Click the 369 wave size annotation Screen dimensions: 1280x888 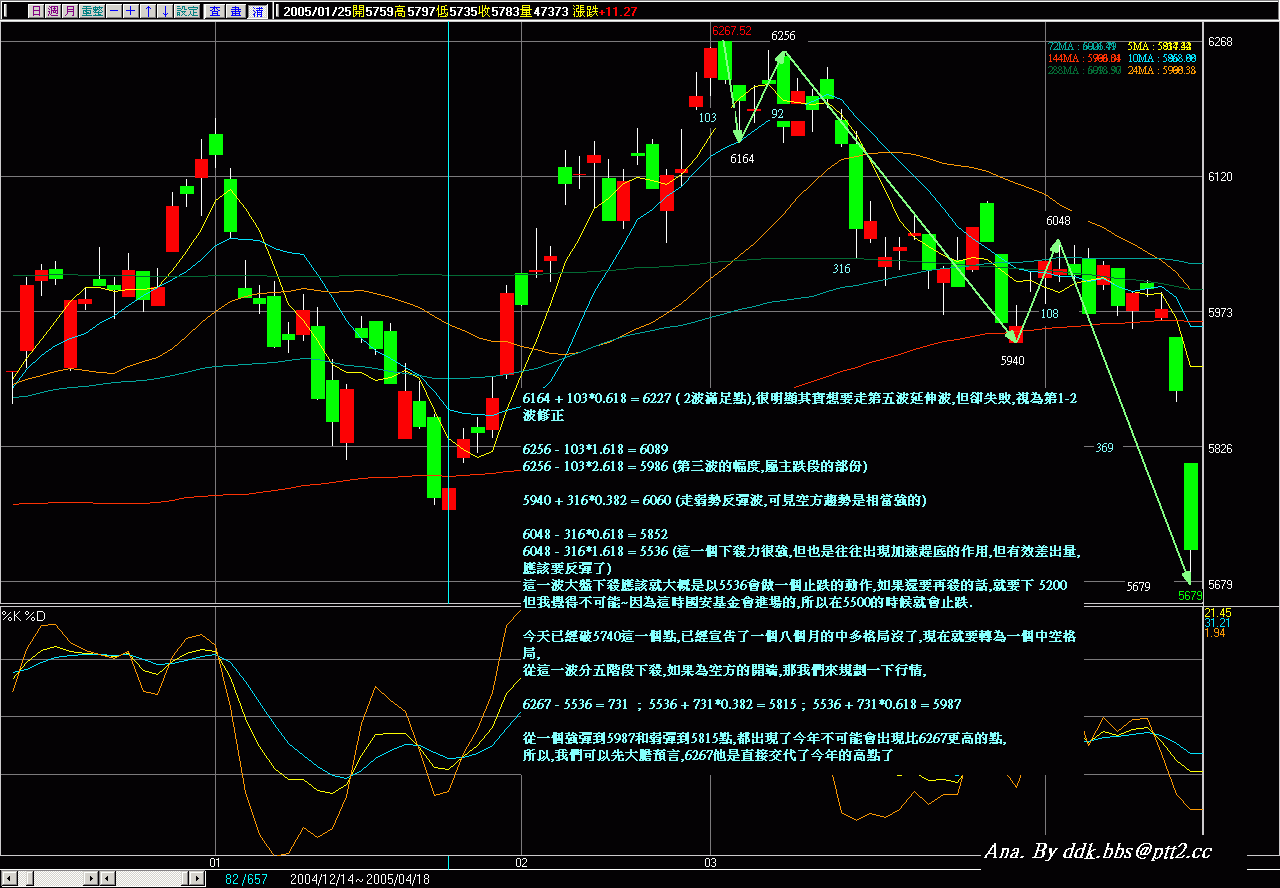coord(1105,447)
